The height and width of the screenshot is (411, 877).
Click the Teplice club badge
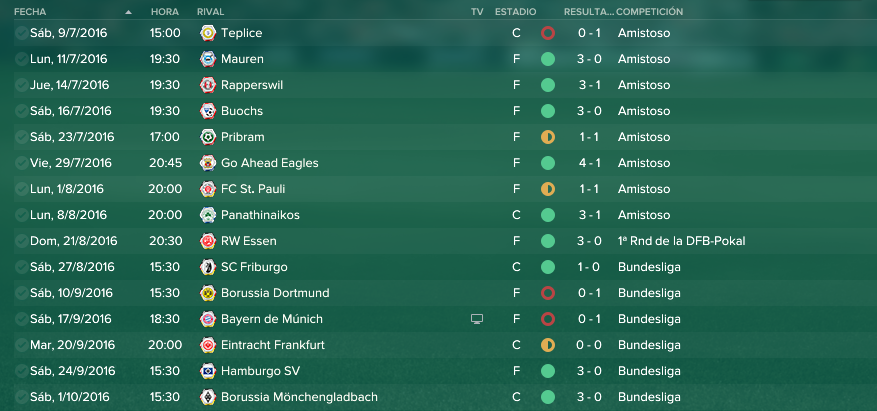(208, 33)
